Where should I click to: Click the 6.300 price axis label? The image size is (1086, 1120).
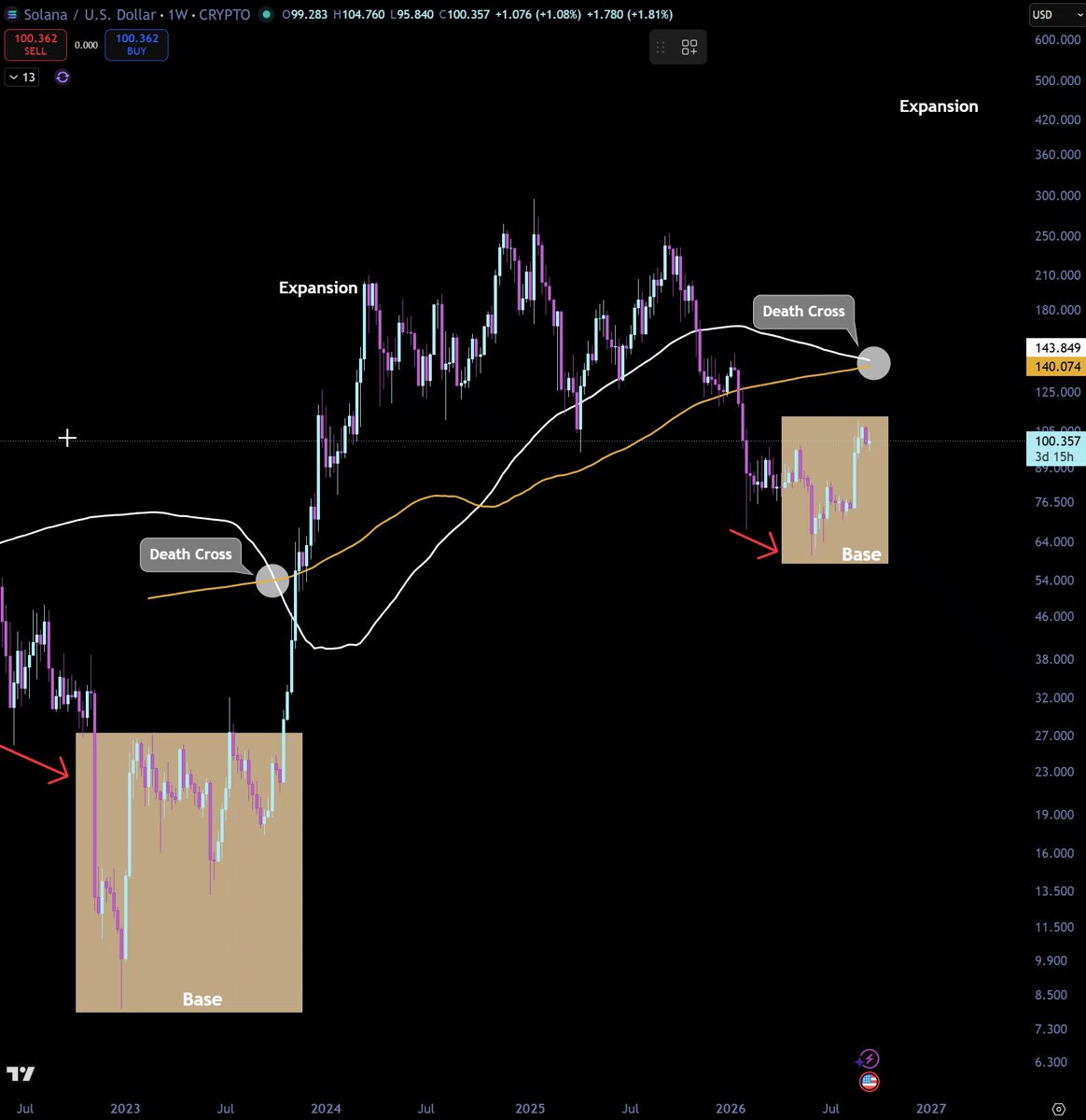[x=1051, y=1062]
